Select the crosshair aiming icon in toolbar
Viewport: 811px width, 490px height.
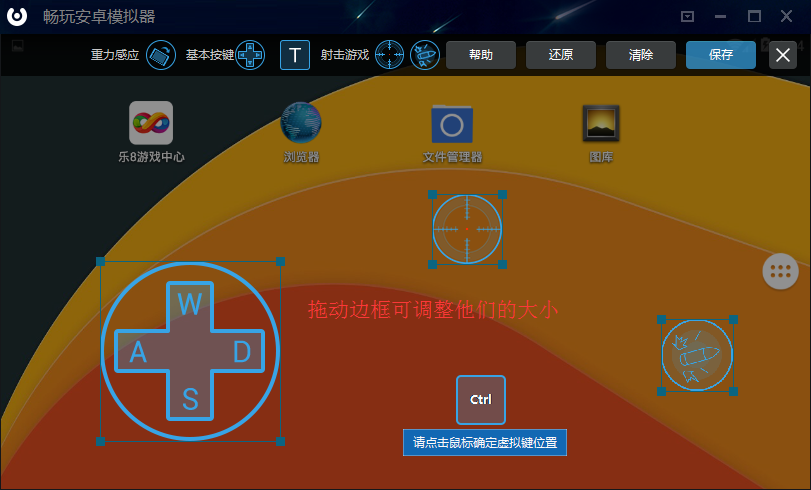pos(389,55)
